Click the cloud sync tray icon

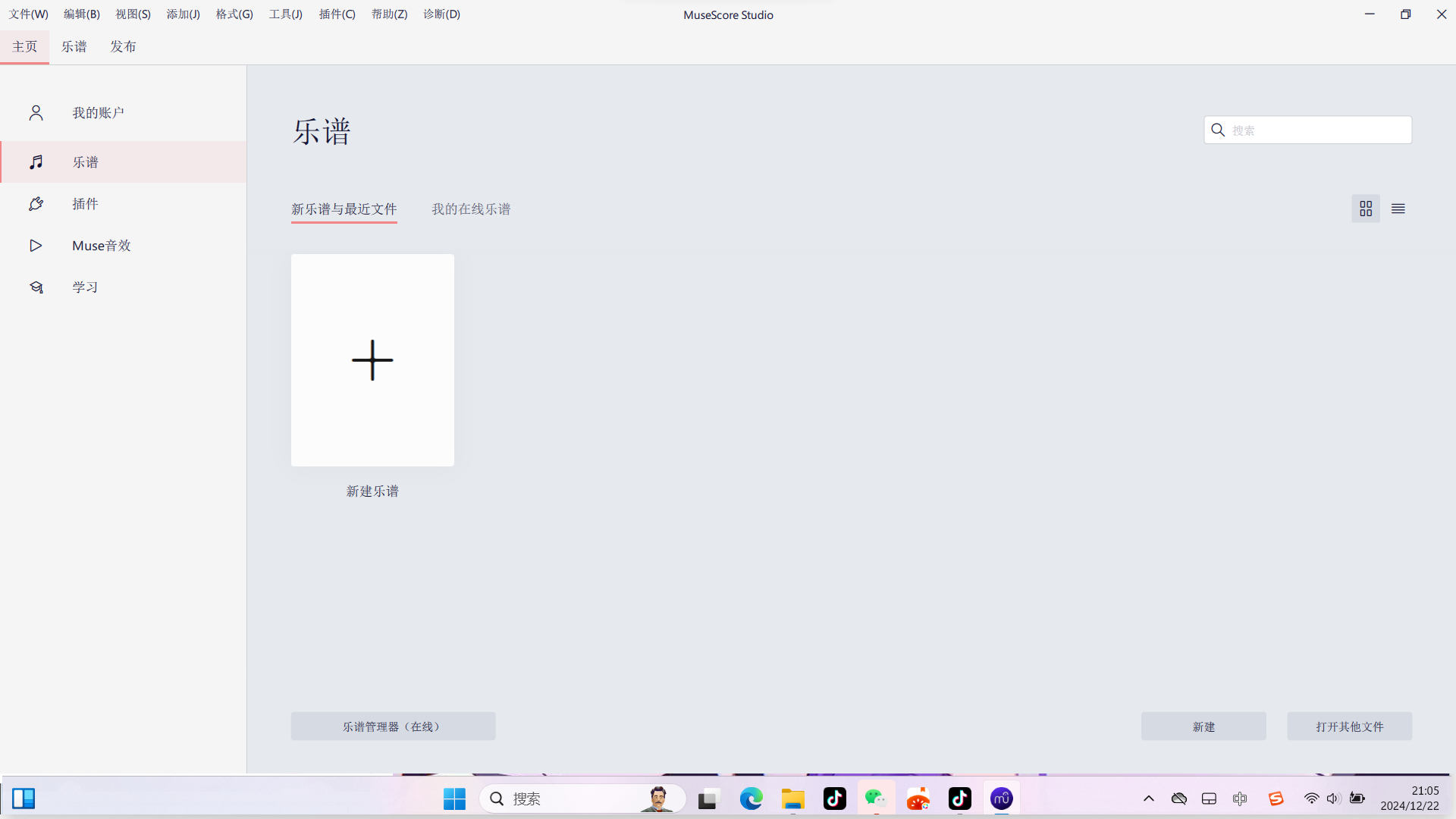pos(1179,799)
